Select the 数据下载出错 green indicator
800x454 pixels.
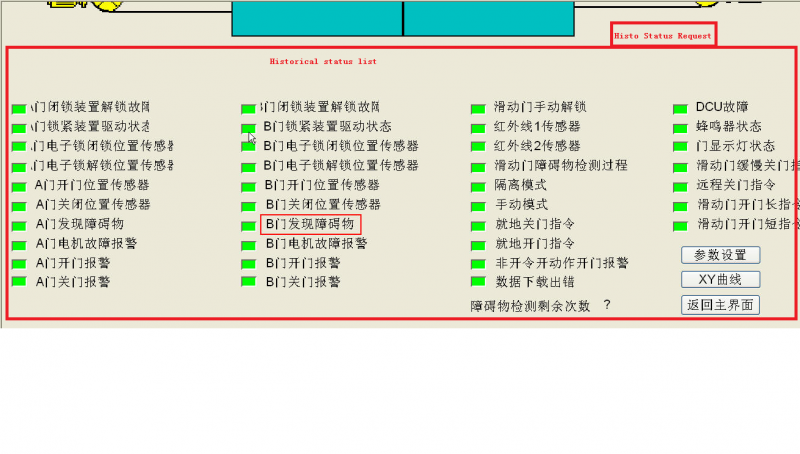[x=478, y=282]
